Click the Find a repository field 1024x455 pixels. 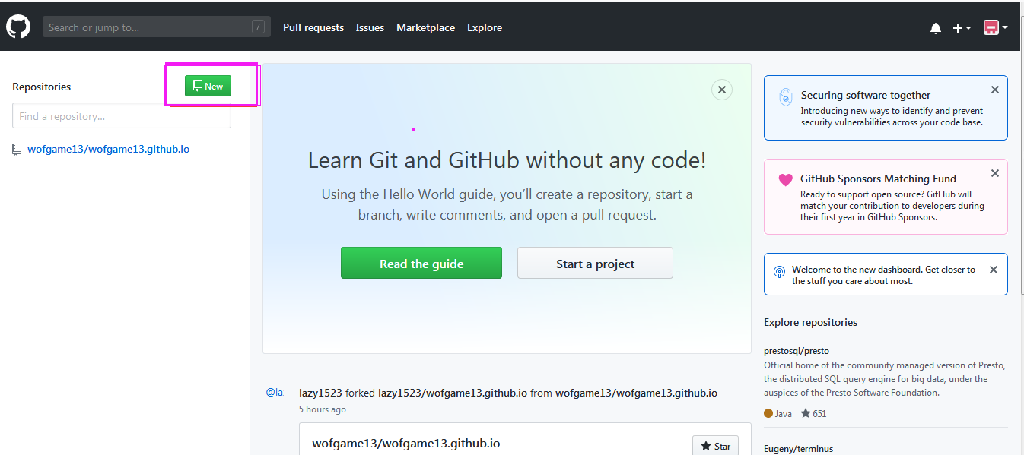click(x=121, y=116)
